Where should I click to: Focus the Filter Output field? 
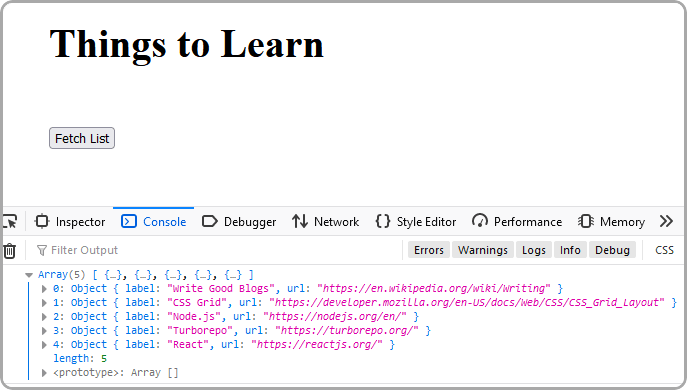[x=219, y=250]
